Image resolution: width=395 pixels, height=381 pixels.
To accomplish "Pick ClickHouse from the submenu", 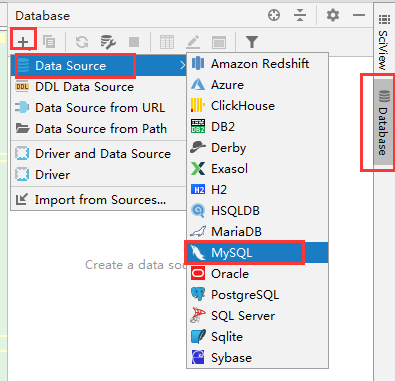I will coord(257,106).
